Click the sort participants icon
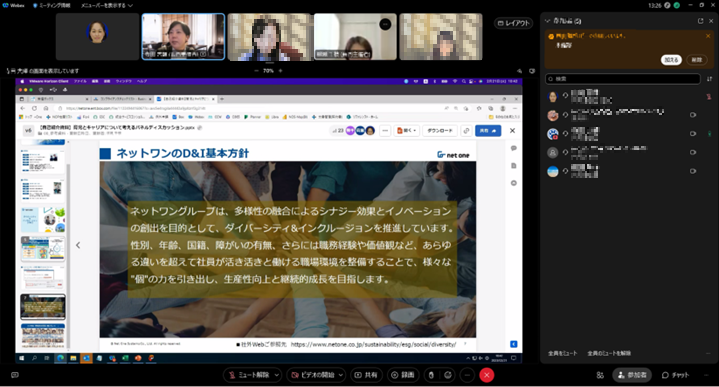Viewport: 719px width, 387px height. point(709,79)
